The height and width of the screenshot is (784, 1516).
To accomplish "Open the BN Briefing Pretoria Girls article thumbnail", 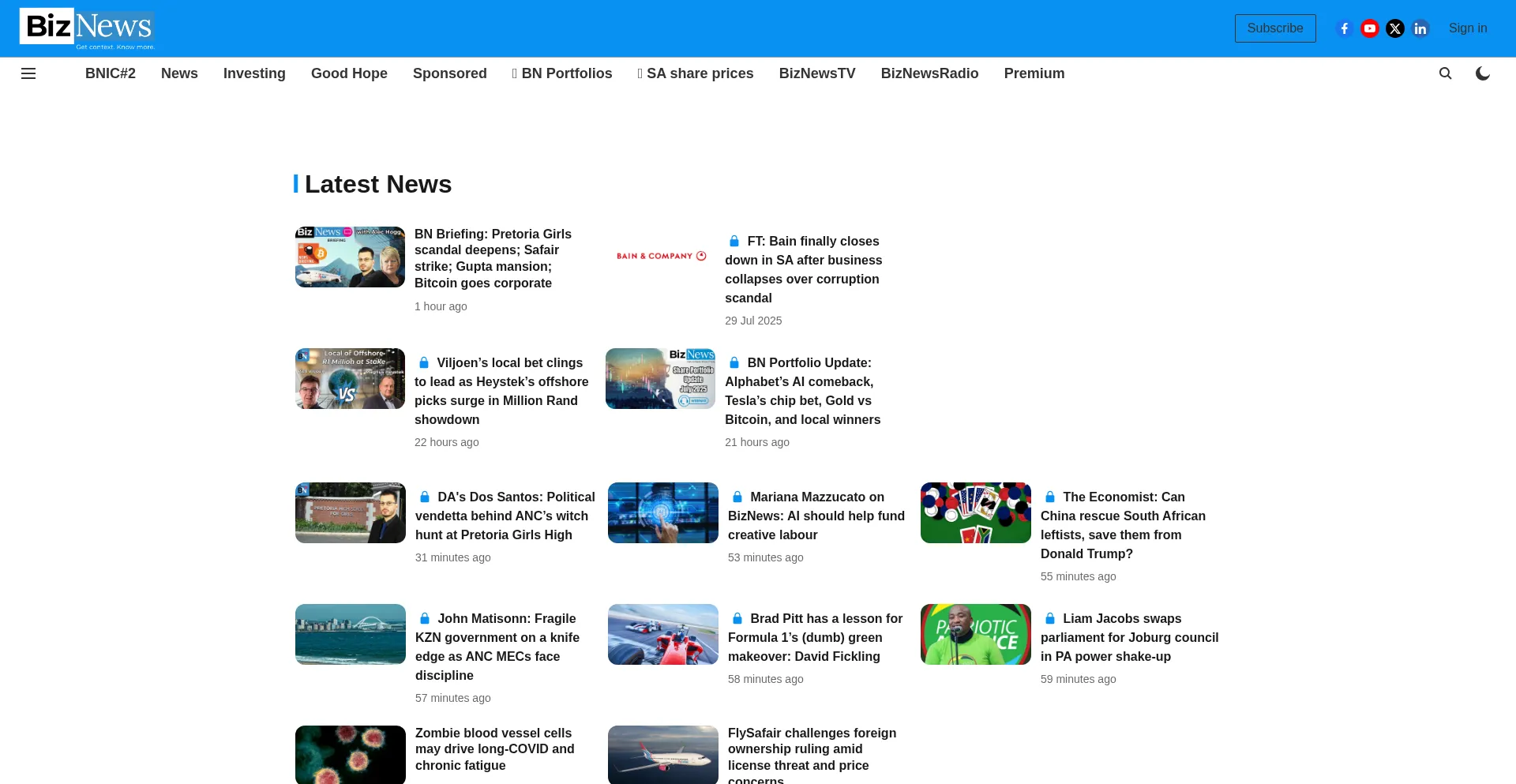I will point(350,257).
